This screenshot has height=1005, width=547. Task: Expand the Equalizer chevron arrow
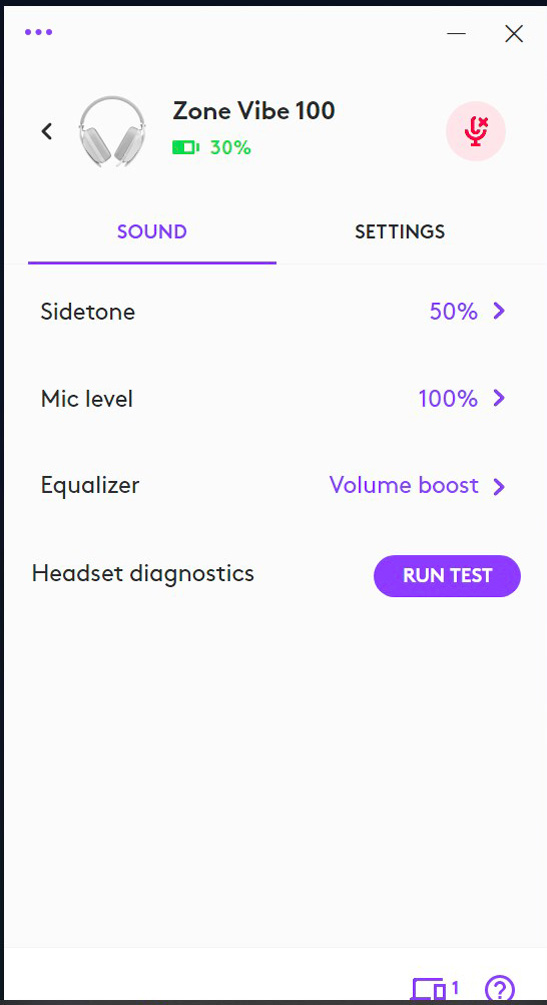pyautogui.click(x=499, y=486)
